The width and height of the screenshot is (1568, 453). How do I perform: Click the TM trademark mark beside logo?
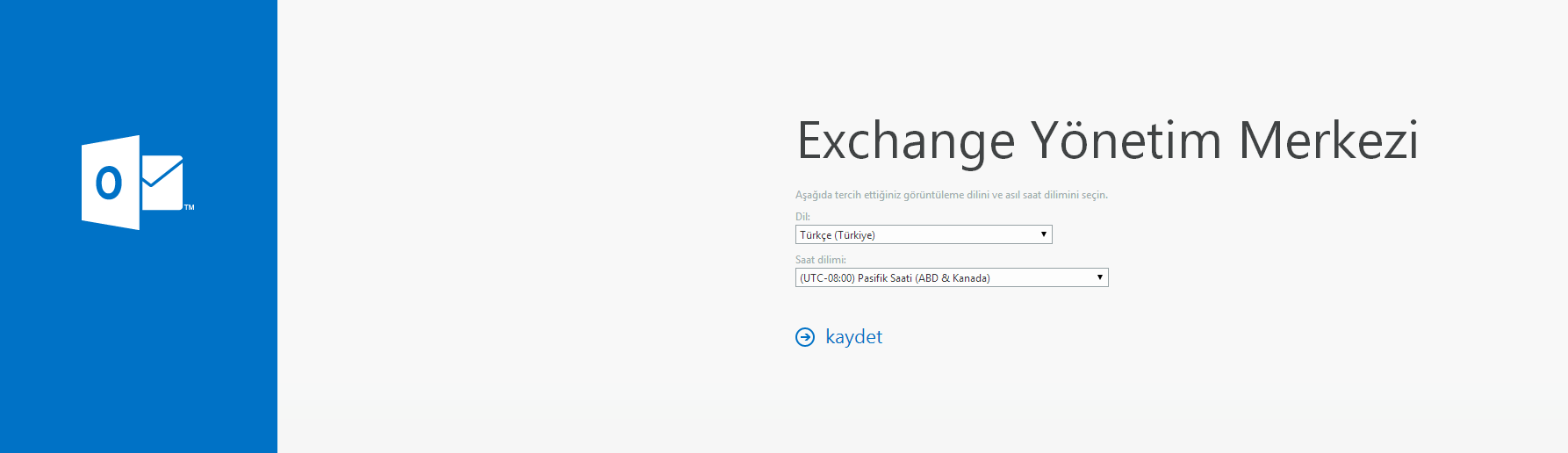coord(190,208)
